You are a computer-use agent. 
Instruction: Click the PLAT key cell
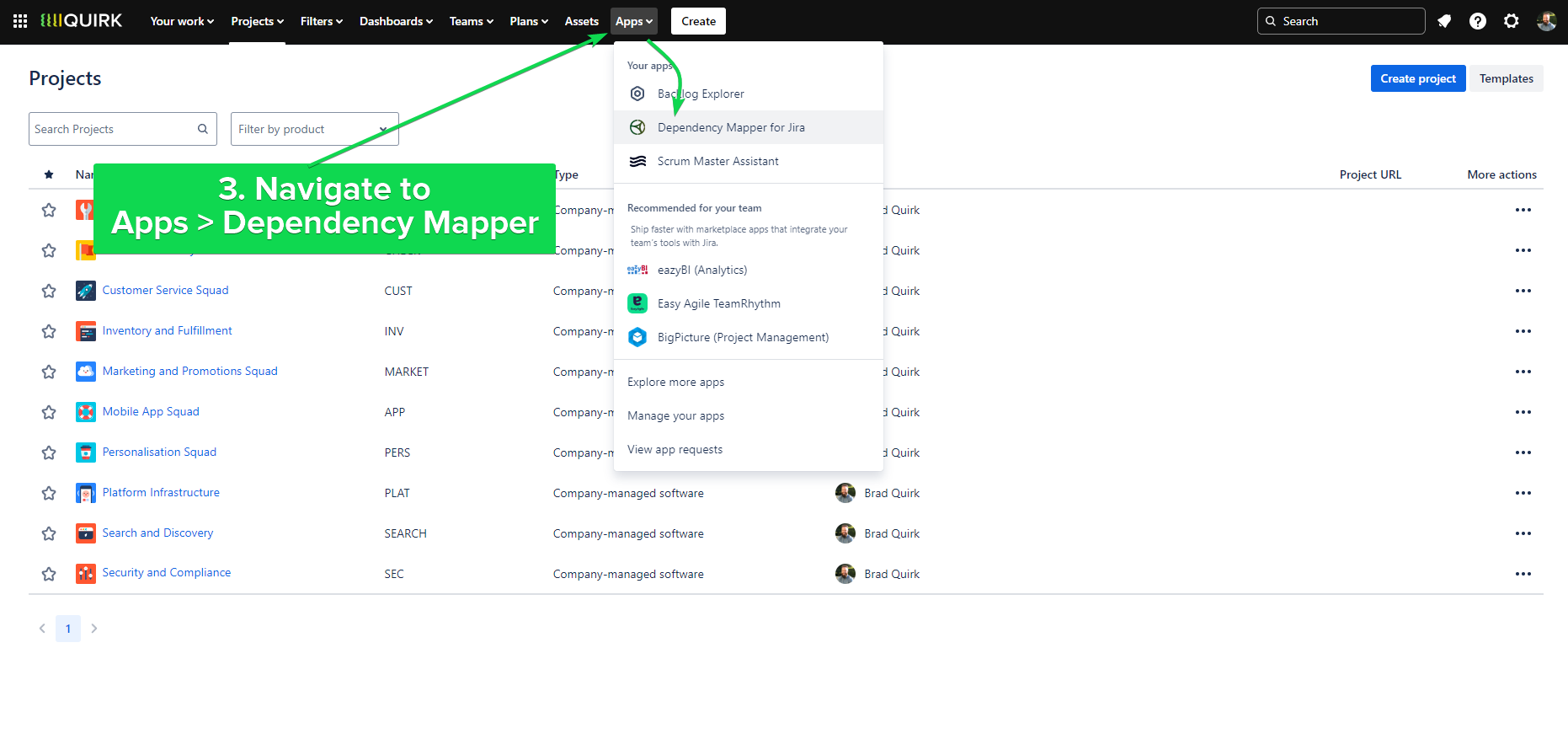click(x=397, y=493)
